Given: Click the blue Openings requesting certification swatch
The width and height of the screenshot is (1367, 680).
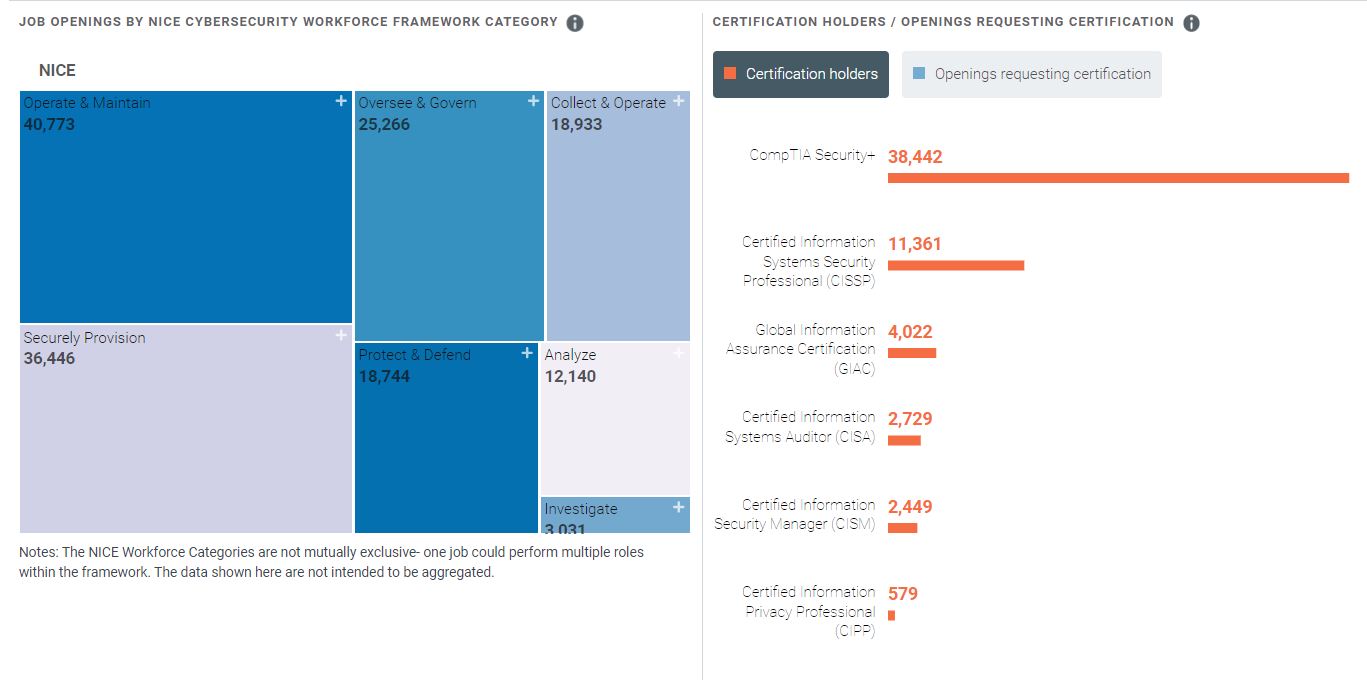Looking at the screenshot, I should click(x=919, y=74).
